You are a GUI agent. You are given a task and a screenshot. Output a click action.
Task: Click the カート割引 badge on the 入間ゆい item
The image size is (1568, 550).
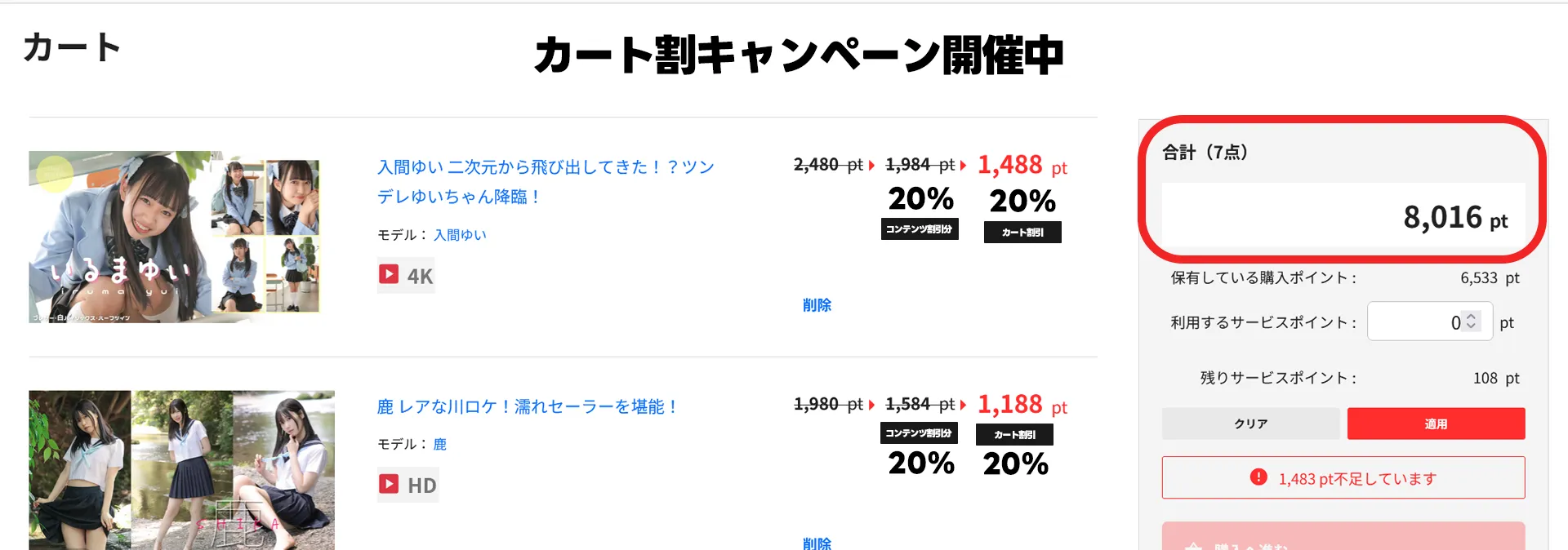coord(1022,233)
